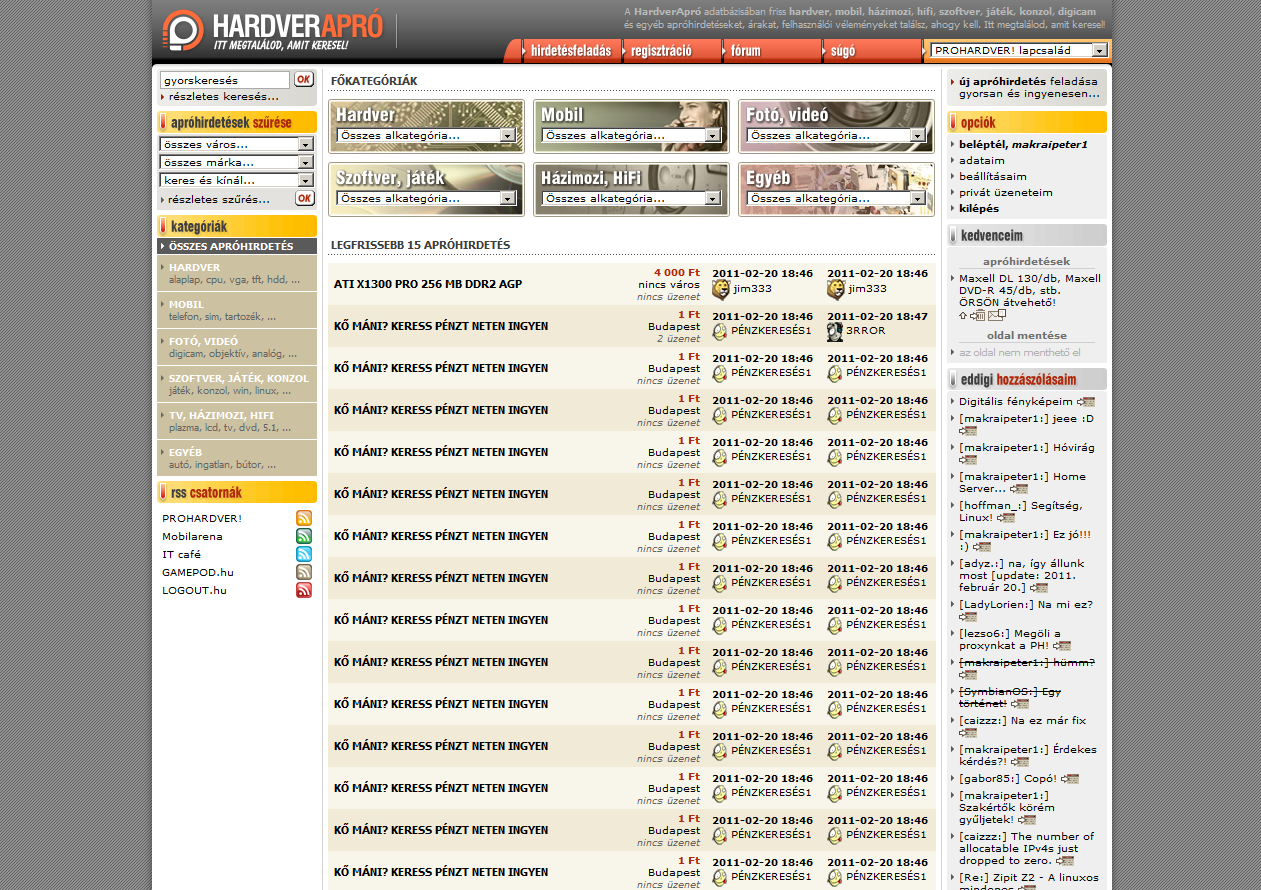Open adataim option
Image resolution: width=1261 pixels, height=890 pixels.
click(982, 160)
